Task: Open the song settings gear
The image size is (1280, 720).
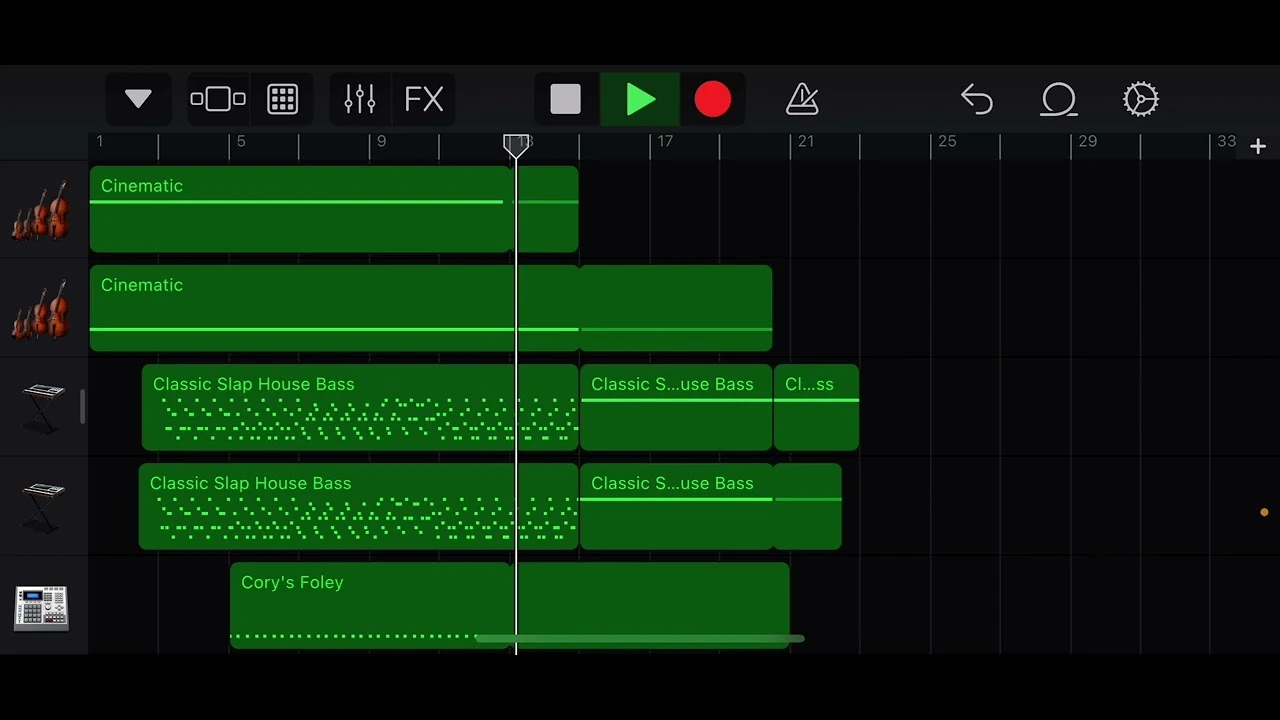Action: coord(1141,99)
